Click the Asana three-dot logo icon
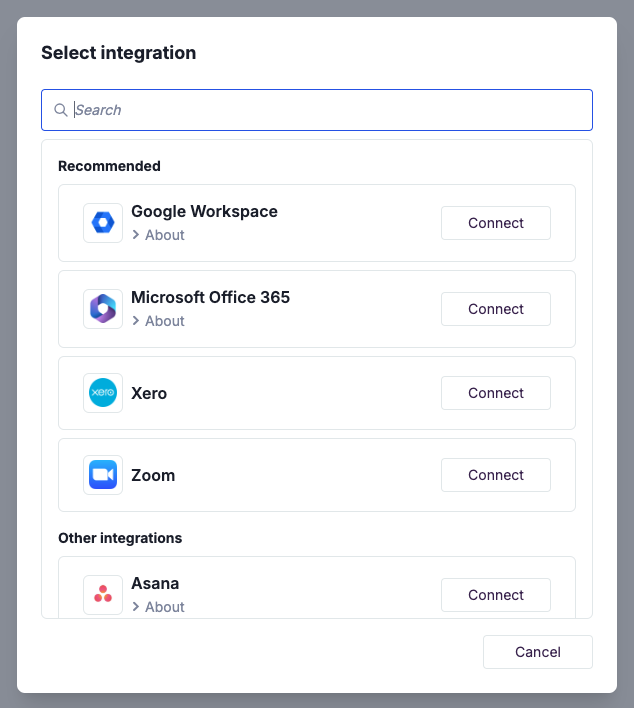Image resolution: width=634 pixels, height=708 pixels. pyautogui.click(x=103, y=595)
